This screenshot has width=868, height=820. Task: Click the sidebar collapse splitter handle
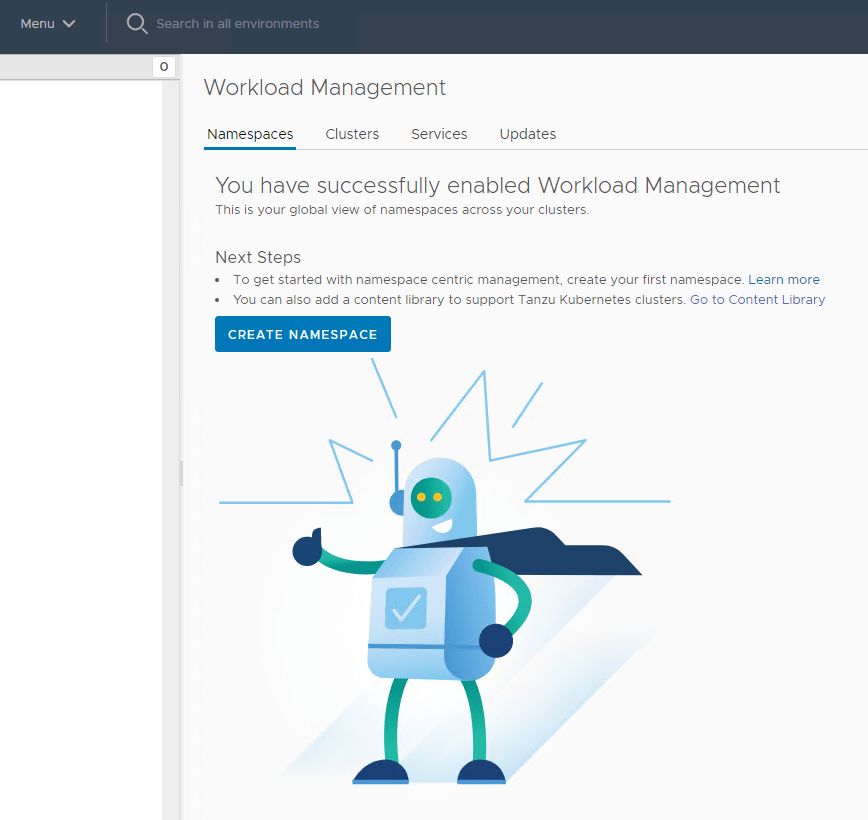[x=181, y=473]
